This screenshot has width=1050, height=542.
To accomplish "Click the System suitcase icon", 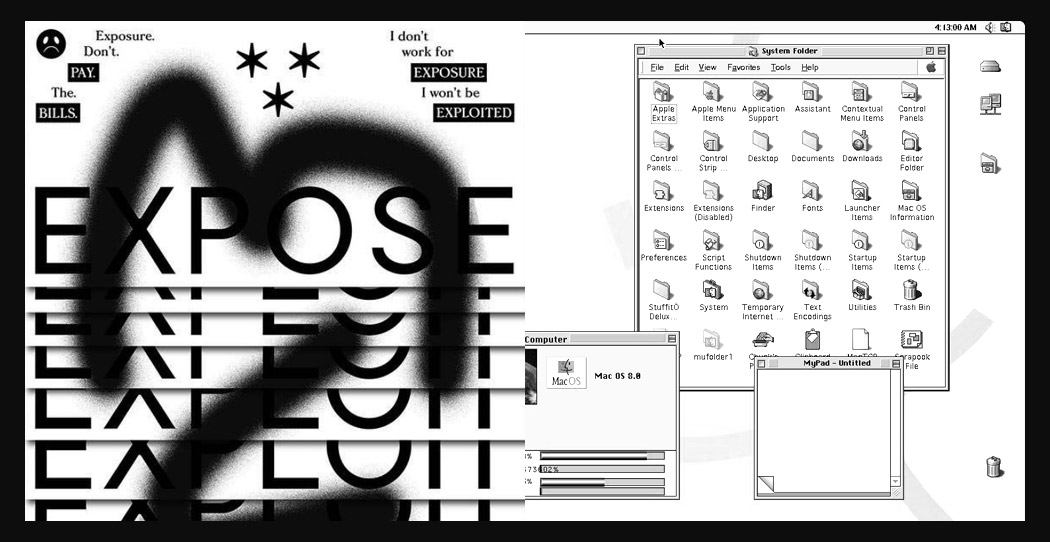I will (712, 289).
